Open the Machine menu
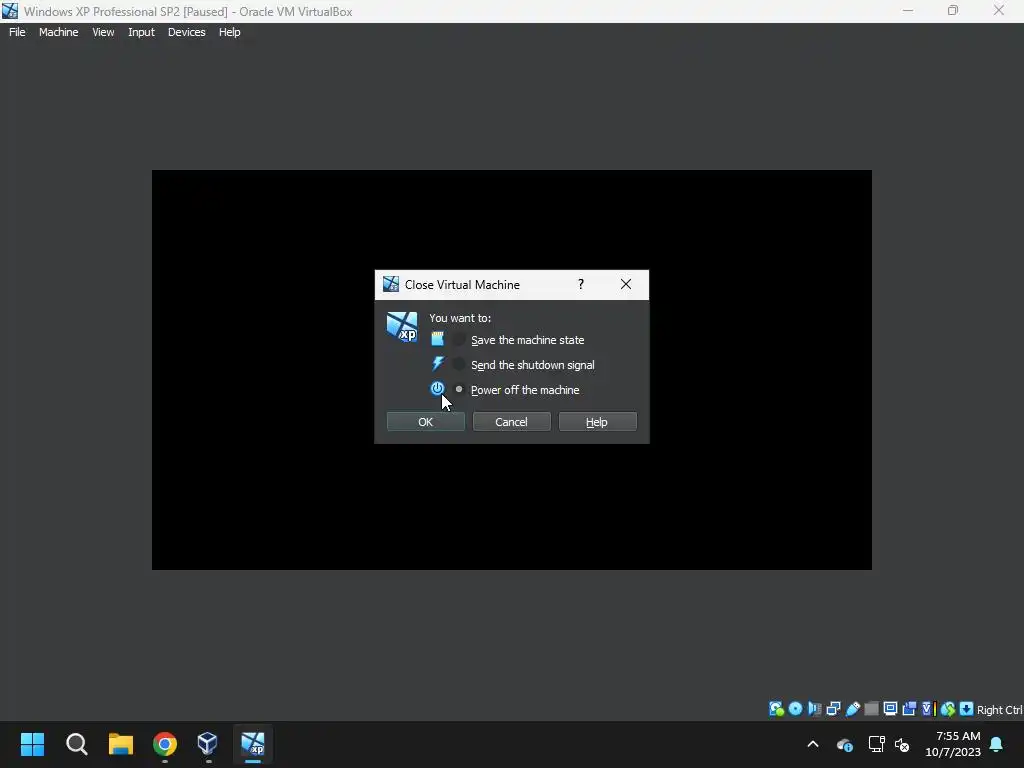The height and width of the screenshot is (768, 1024). point(58,32)
